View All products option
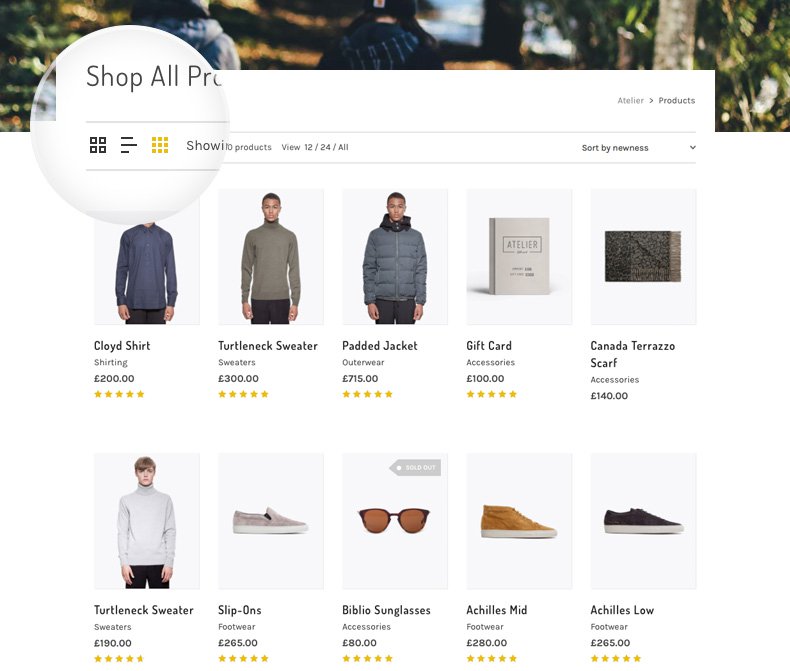The height and width of the screenshot is (671, 790). tap(343, 147)
